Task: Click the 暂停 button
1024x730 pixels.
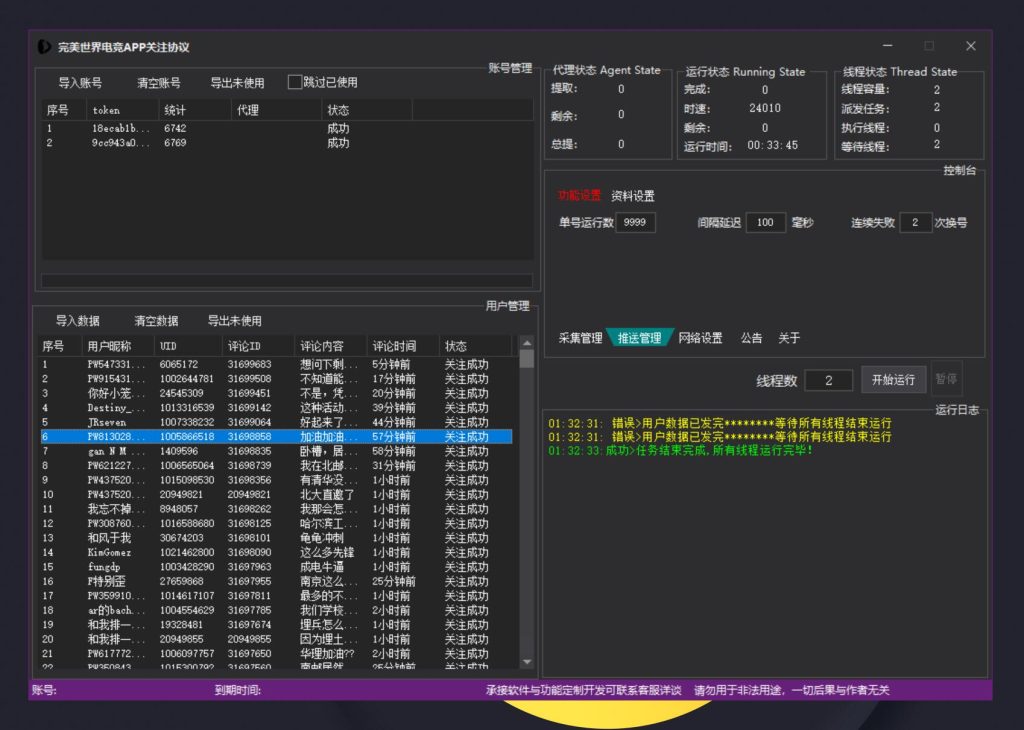Action: point(946,380)
